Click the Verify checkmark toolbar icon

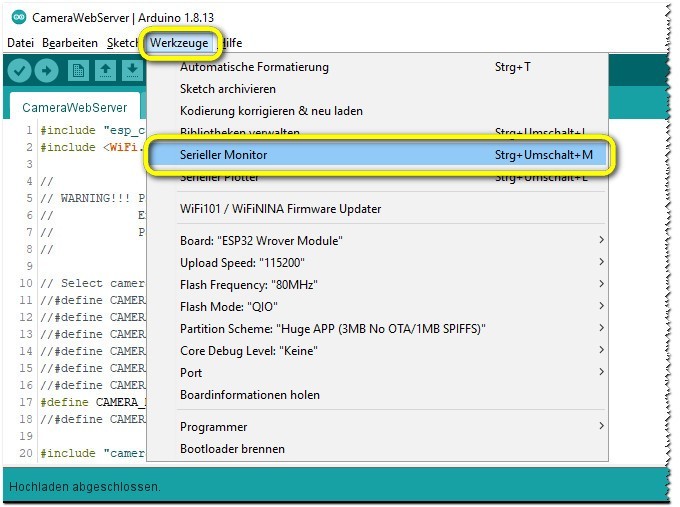click(19, 71)
